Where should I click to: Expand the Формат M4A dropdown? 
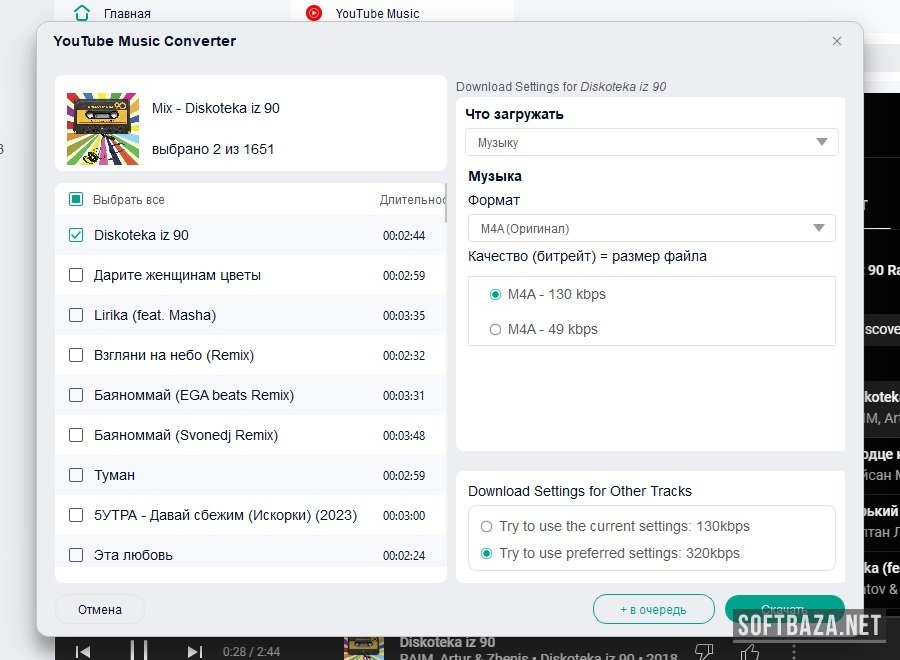pyautogui.click(x=651, y=228)
